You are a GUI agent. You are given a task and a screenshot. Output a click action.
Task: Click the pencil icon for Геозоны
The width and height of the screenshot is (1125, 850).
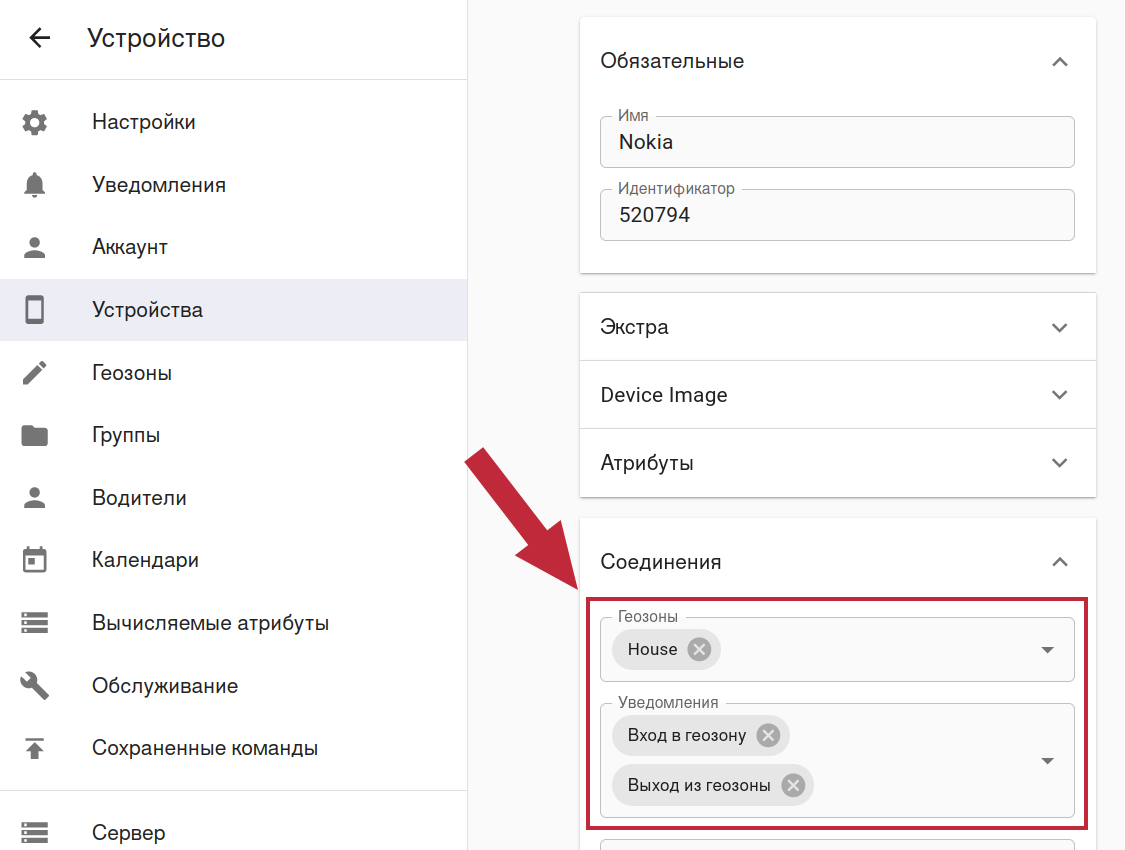[x=35, y=373]
